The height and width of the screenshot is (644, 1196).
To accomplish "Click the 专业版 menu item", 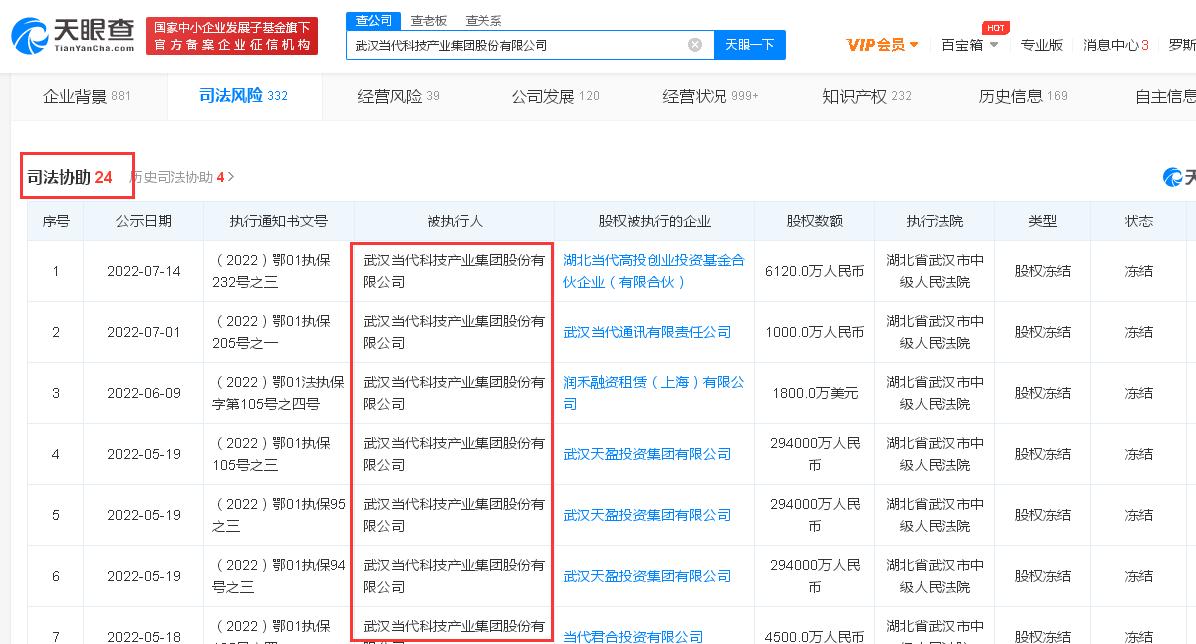I will click(1043, 45).
